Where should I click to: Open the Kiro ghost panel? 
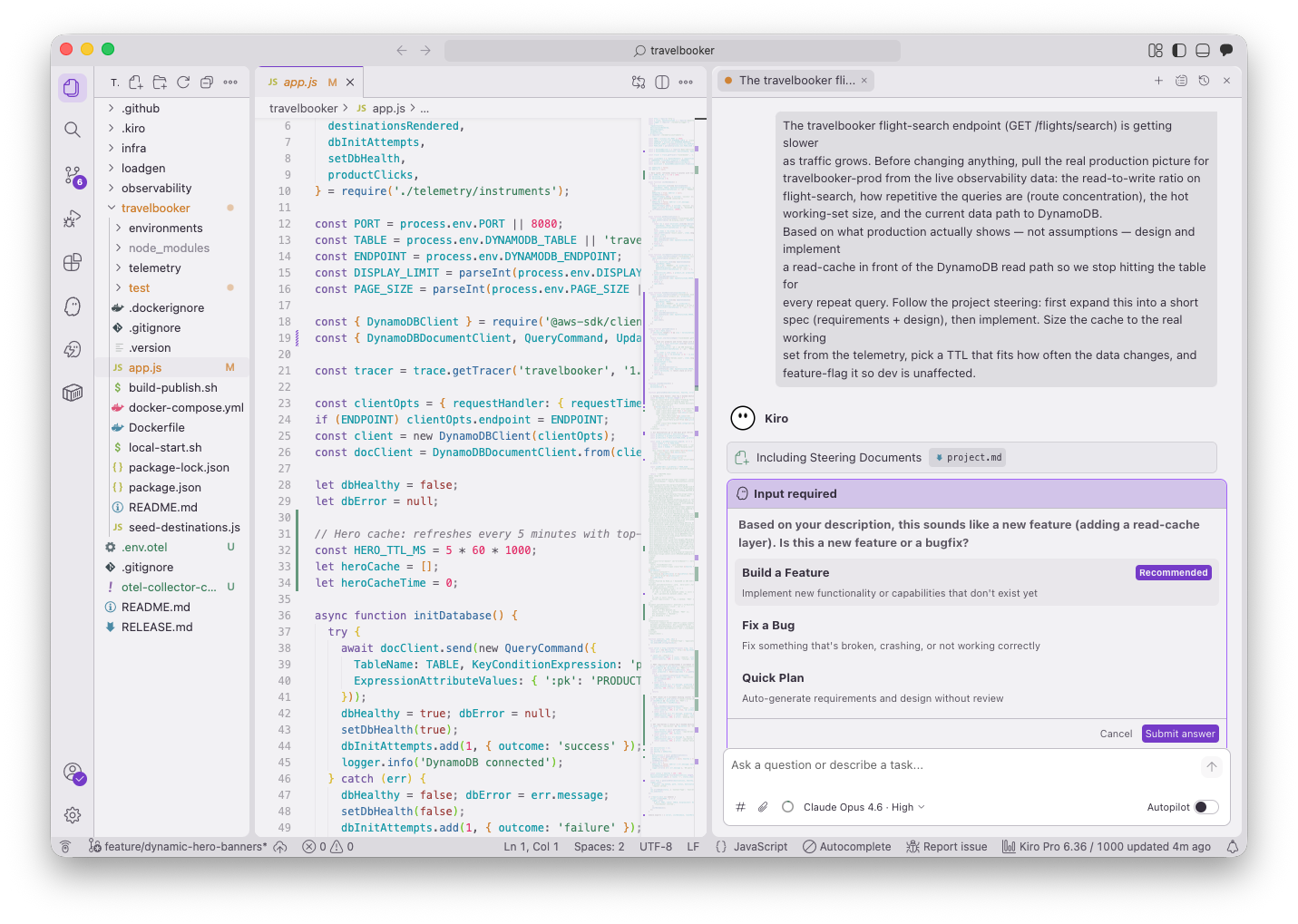pyautogui.click(x=73, y=306)
